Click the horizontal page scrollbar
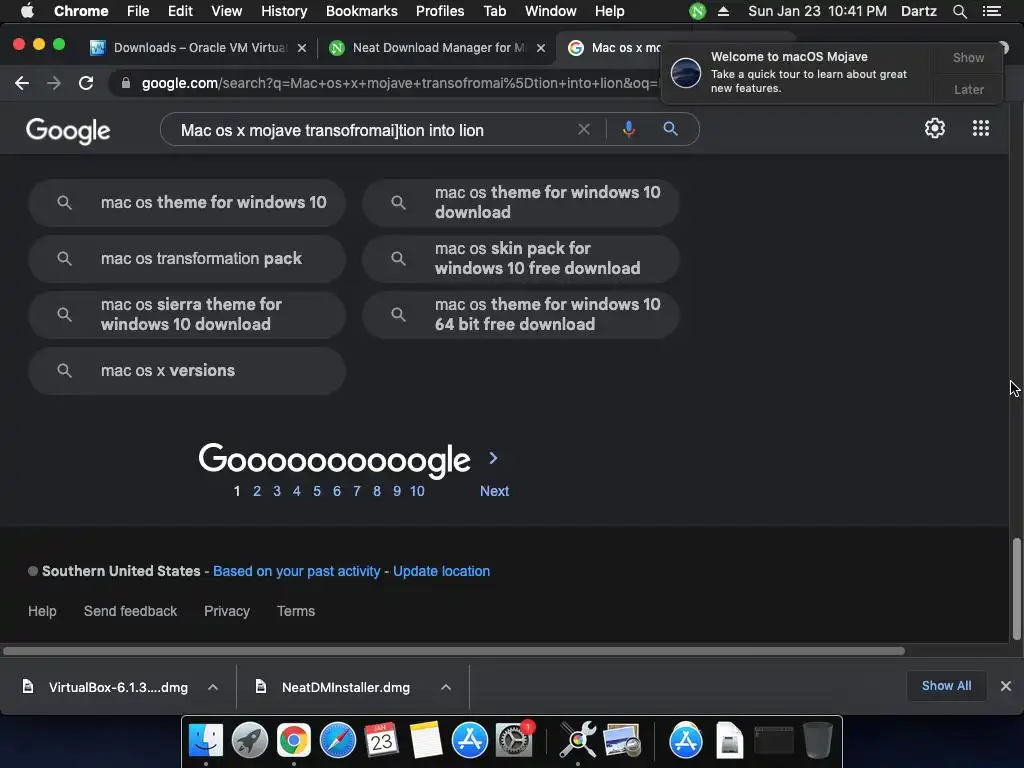1024x768 pixels. tap(454, 651)
